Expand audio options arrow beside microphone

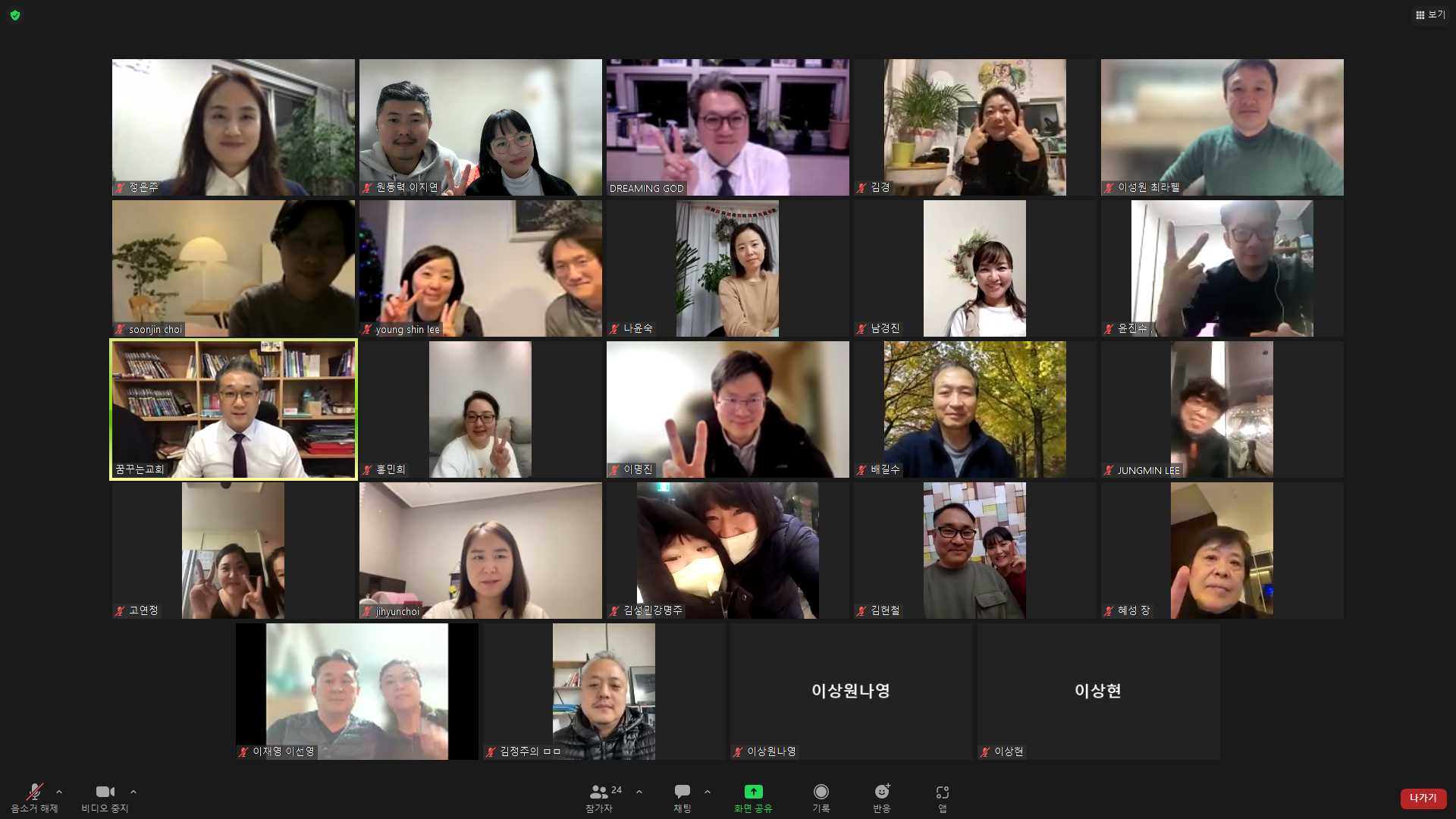[59, 792]
